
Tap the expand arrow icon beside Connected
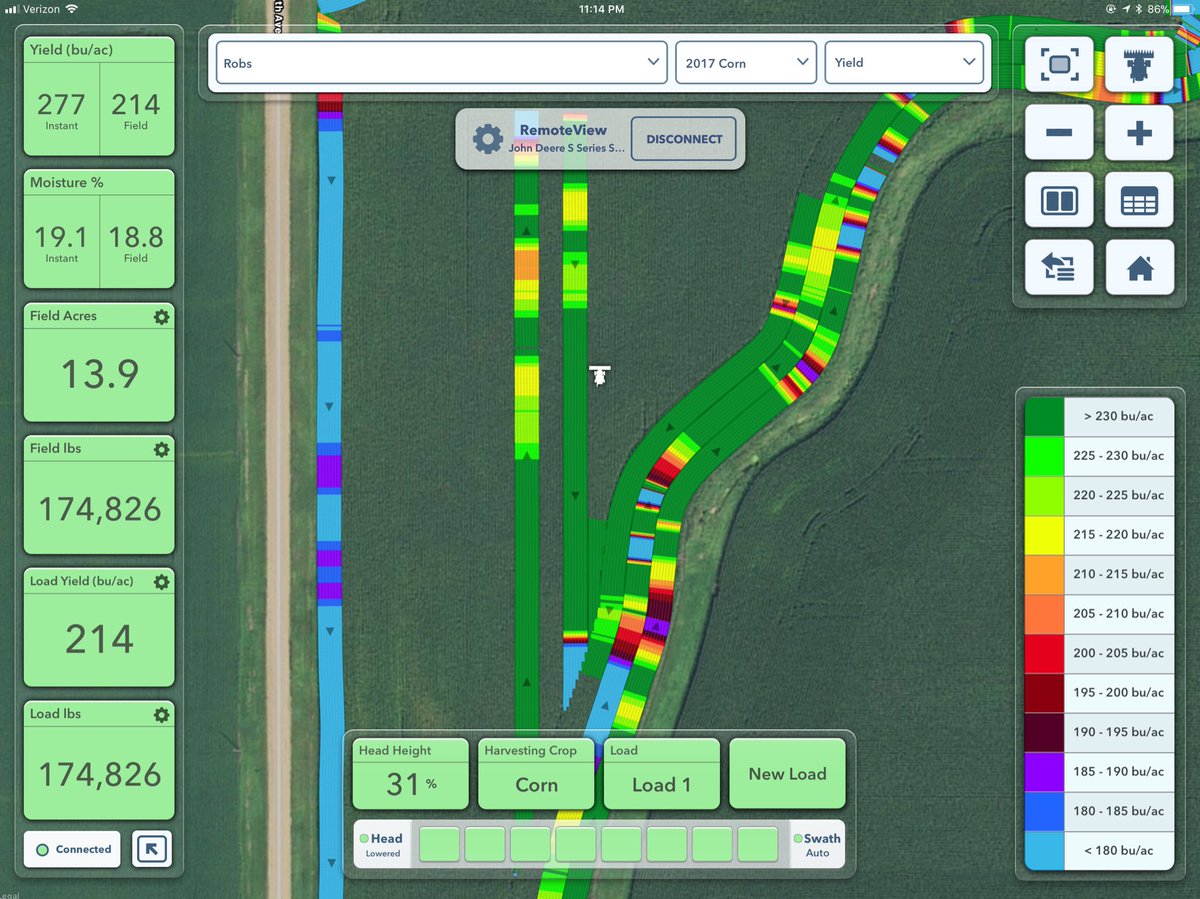click(152, 849)
